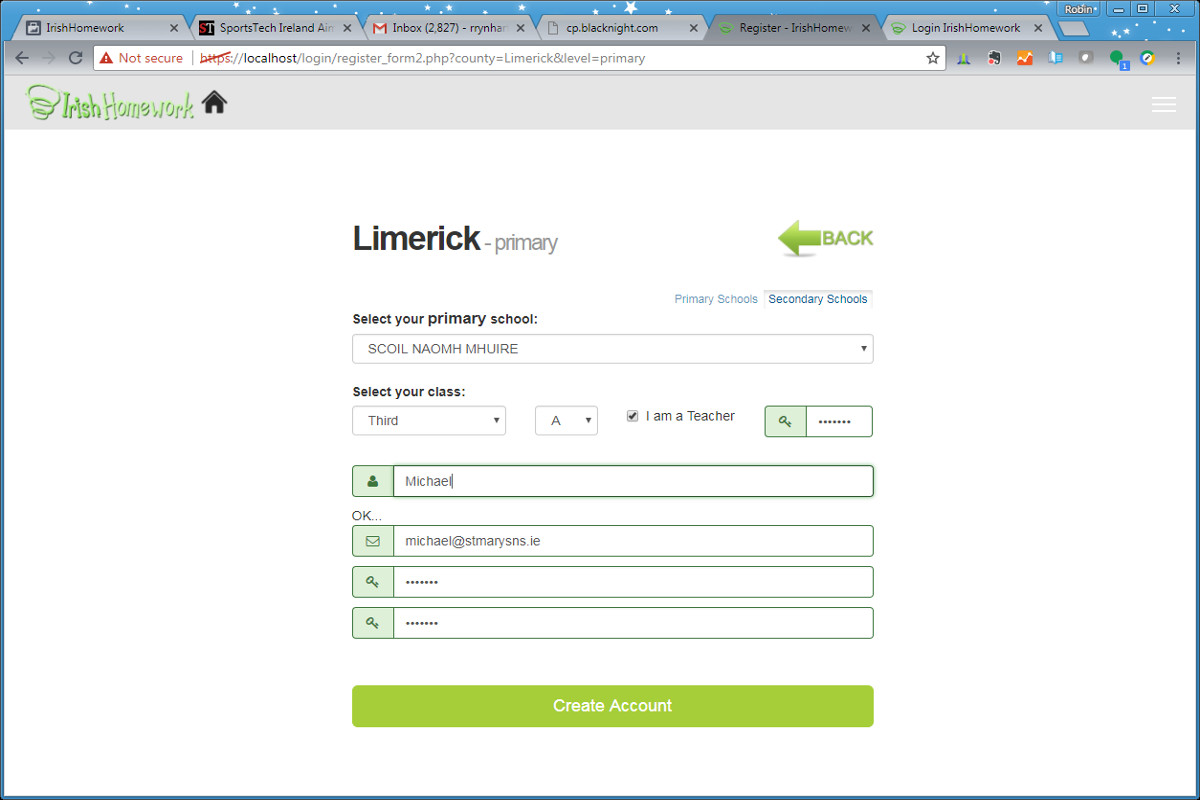Image resolution: width=1200 pixels, height=800 pixels.
Task: Switch to the Primary Schools tab
Action: click(716, 298)
